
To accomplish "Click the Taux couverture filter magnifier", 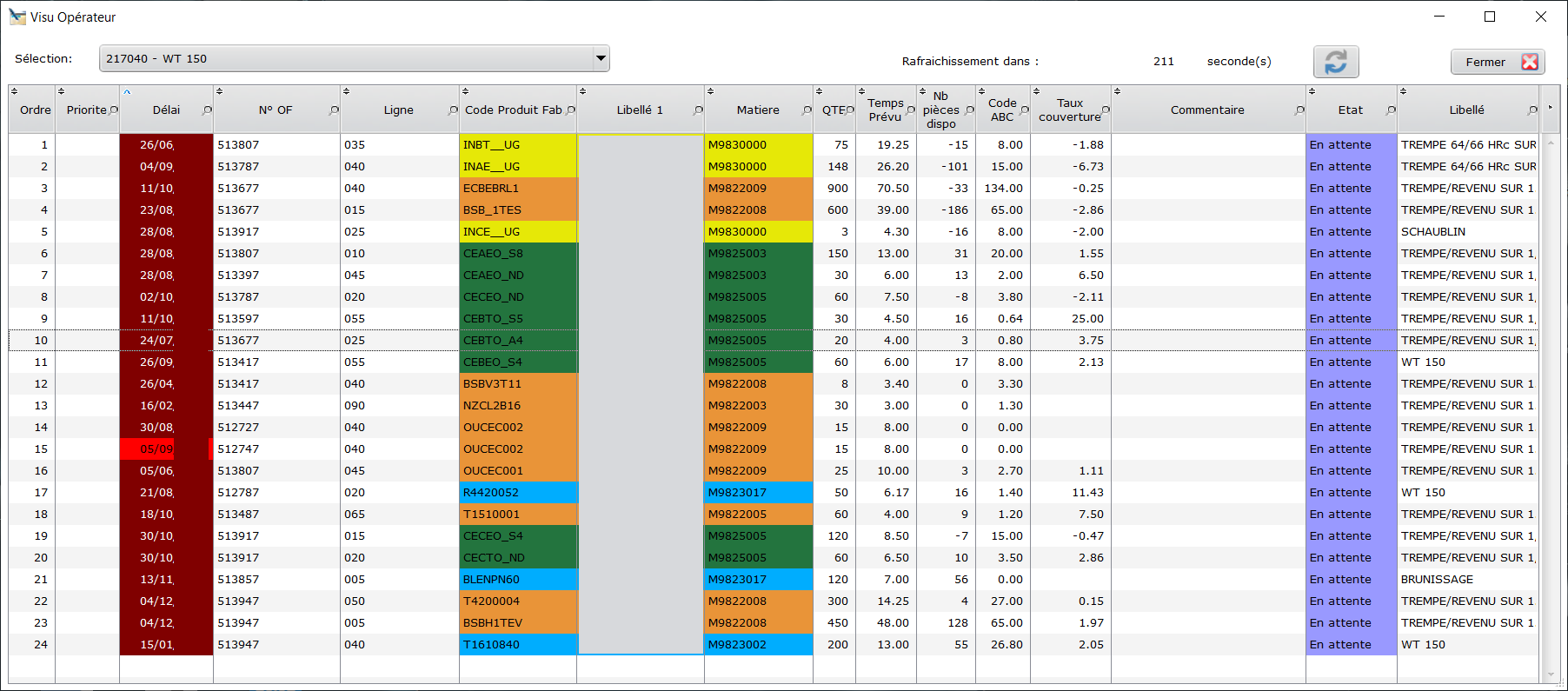I will [x=1106, y=110].
